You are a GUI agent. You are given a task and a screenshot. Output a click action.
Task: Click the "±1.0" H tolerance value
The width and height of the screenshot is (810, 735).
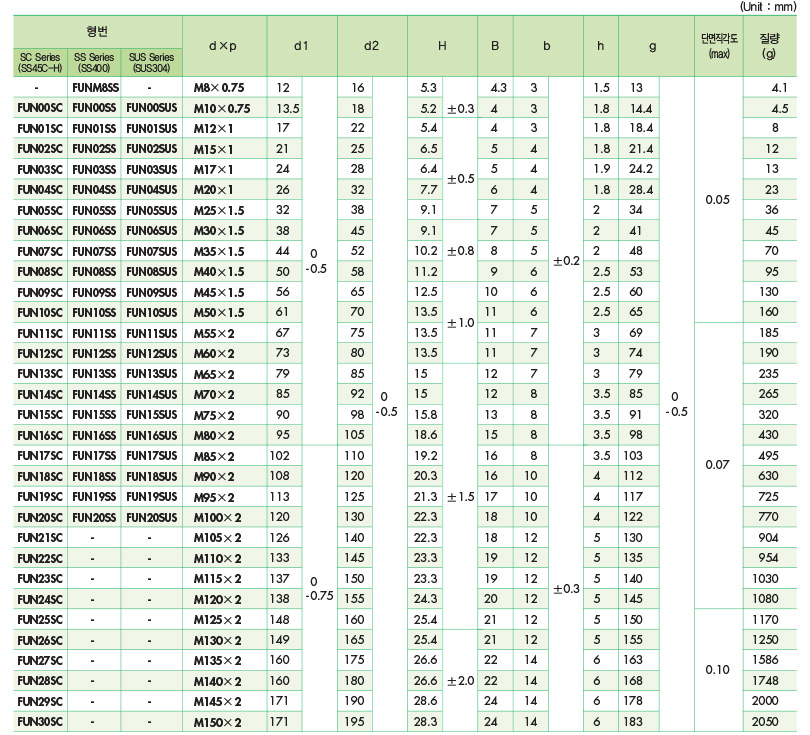click(460, 323)
